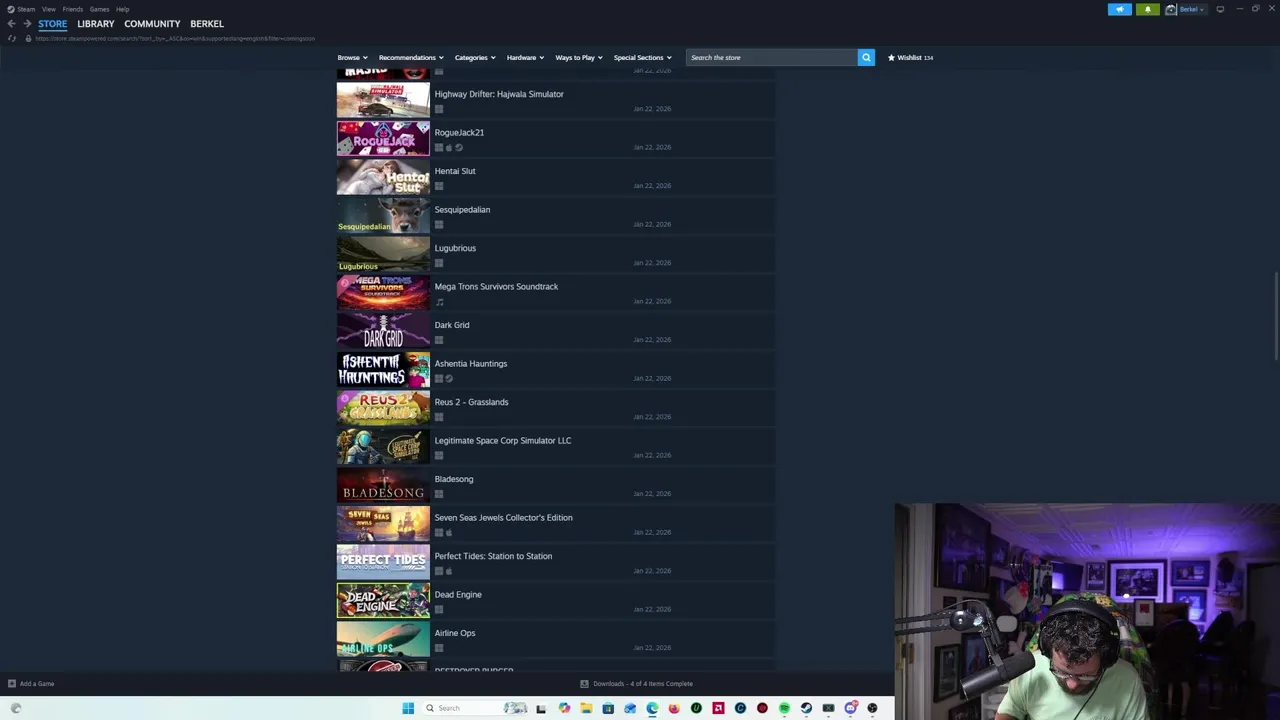Open Perfect Tides: Station to Station title

click(493, 556)
